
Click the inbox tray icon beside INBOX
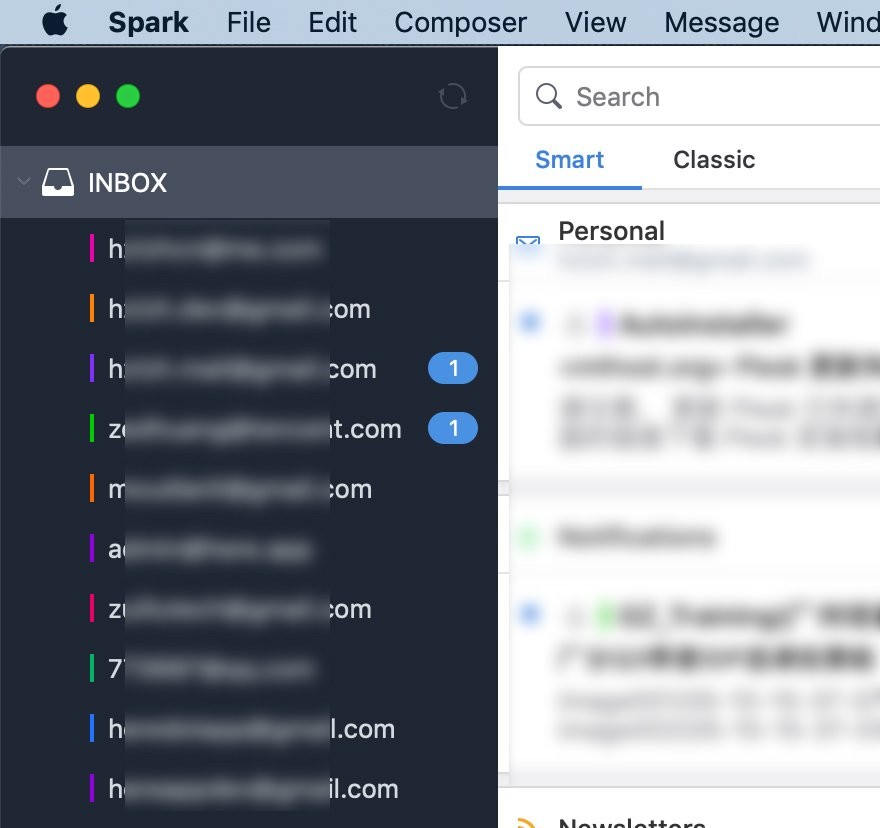[x=58, y=183]
